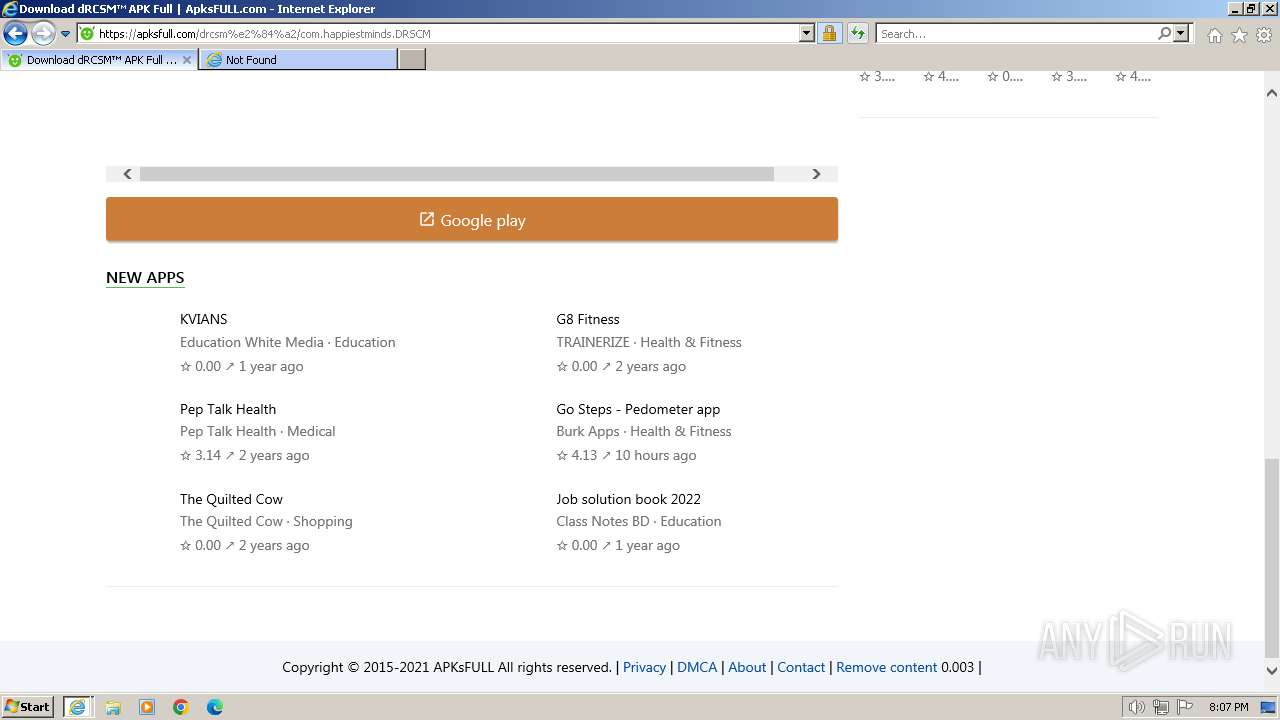Open Tools menu gear icon

(x=1264, y=35)
